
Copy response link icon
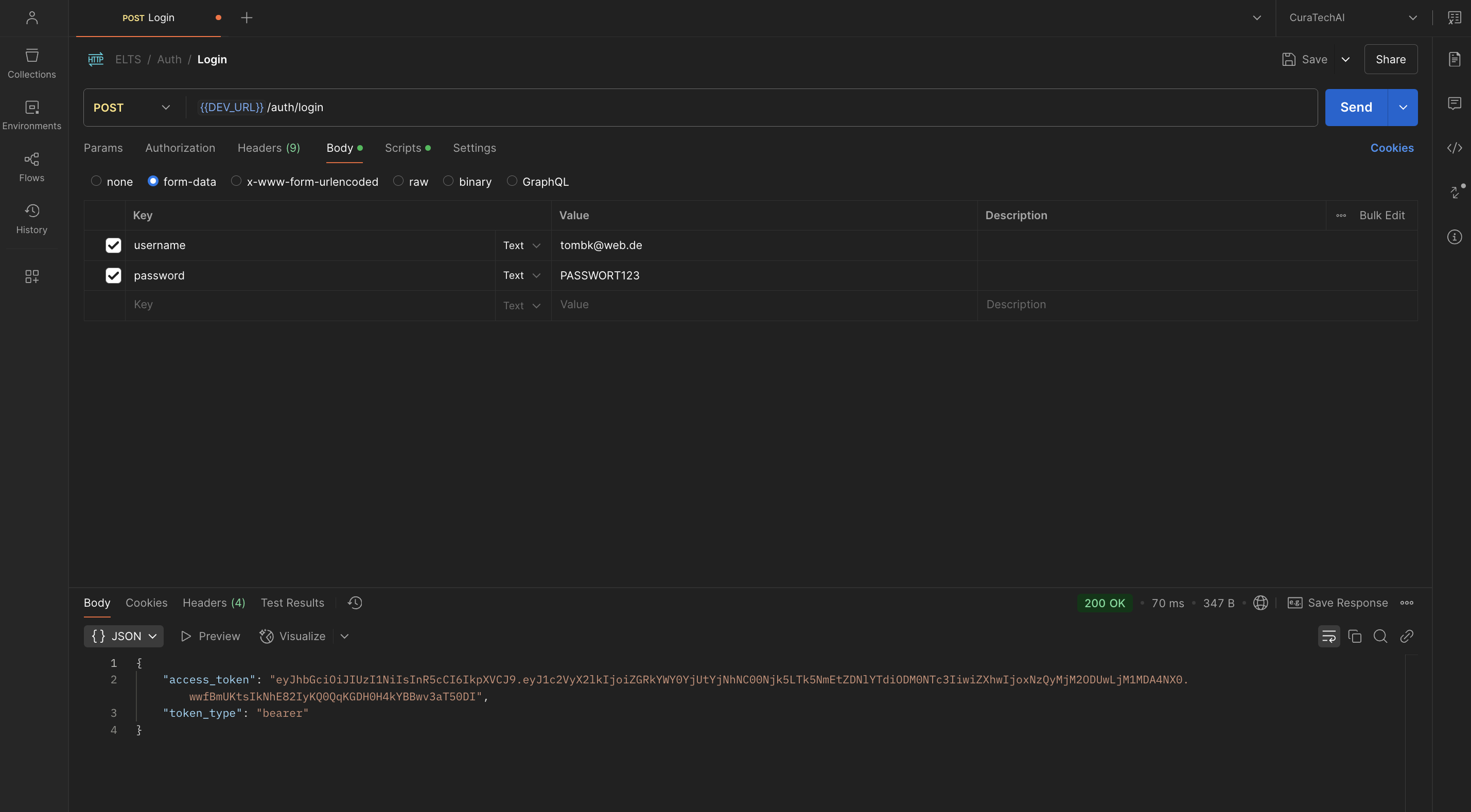tap(1407, 636)
